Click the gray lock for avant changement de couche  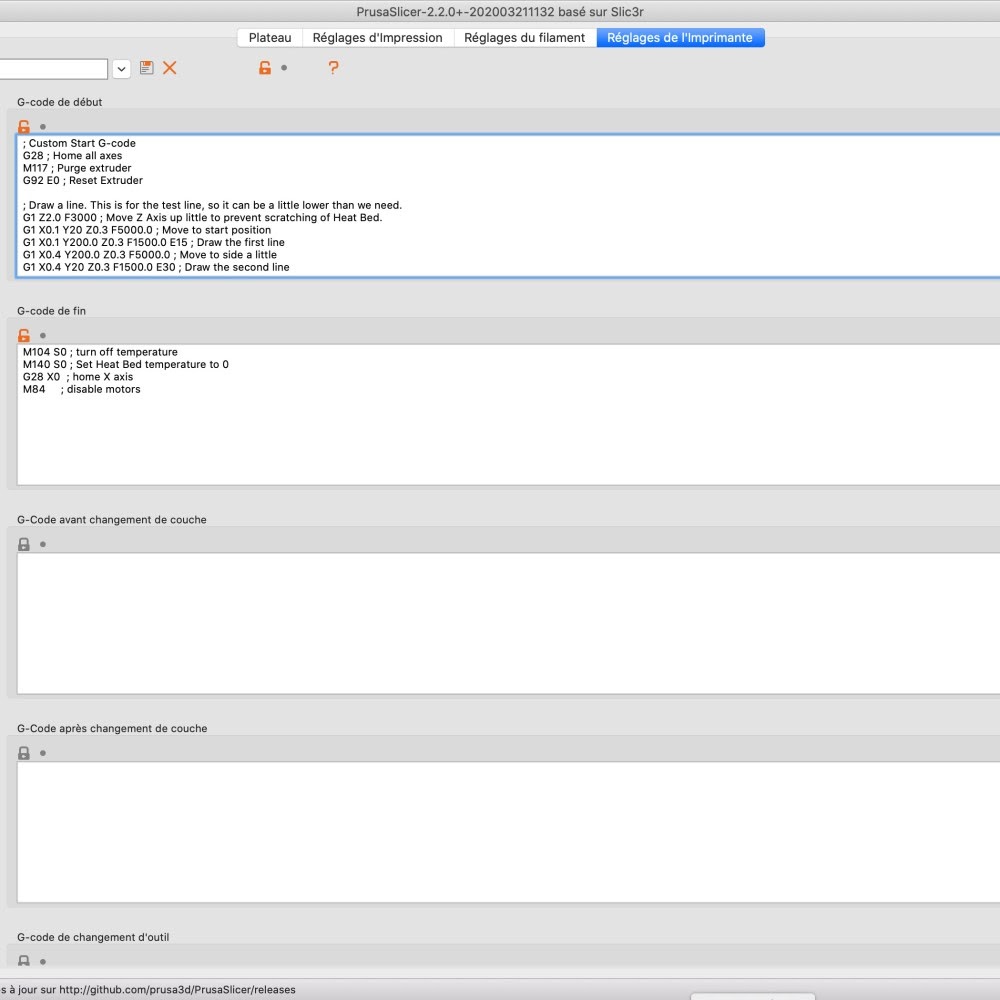[x=24, y=544]
